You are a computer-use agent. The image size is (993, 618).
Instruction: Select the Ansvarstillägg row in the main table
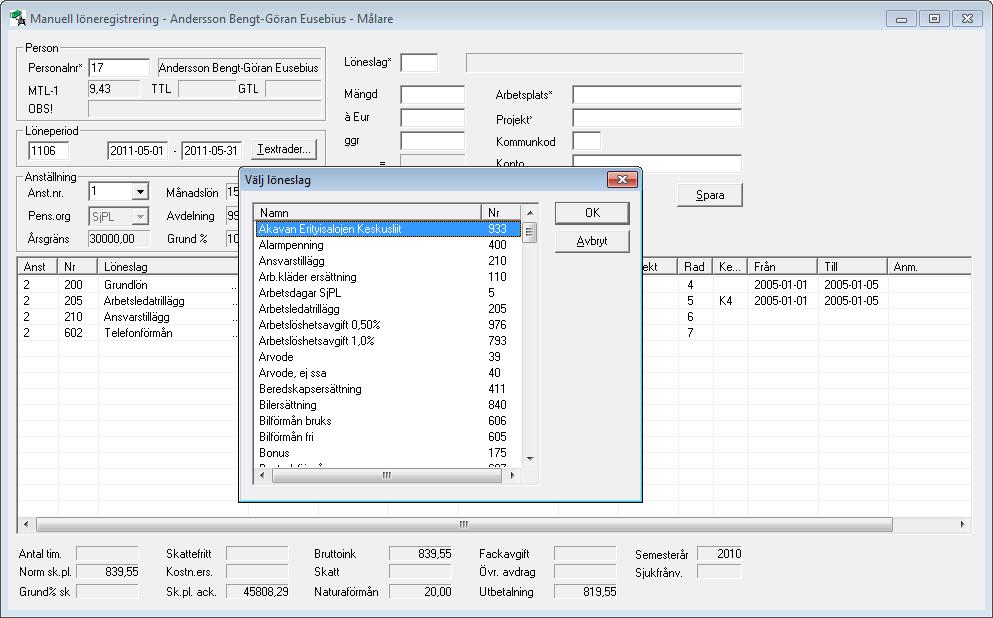(x=494, y=317)
